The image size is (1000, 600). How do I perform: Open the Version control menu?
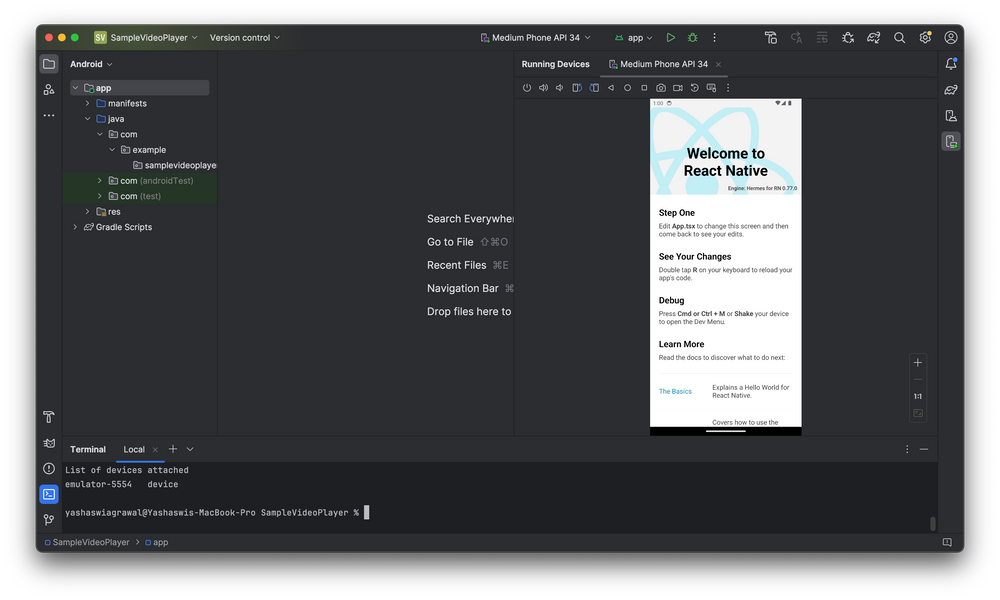tap(243, 37)
